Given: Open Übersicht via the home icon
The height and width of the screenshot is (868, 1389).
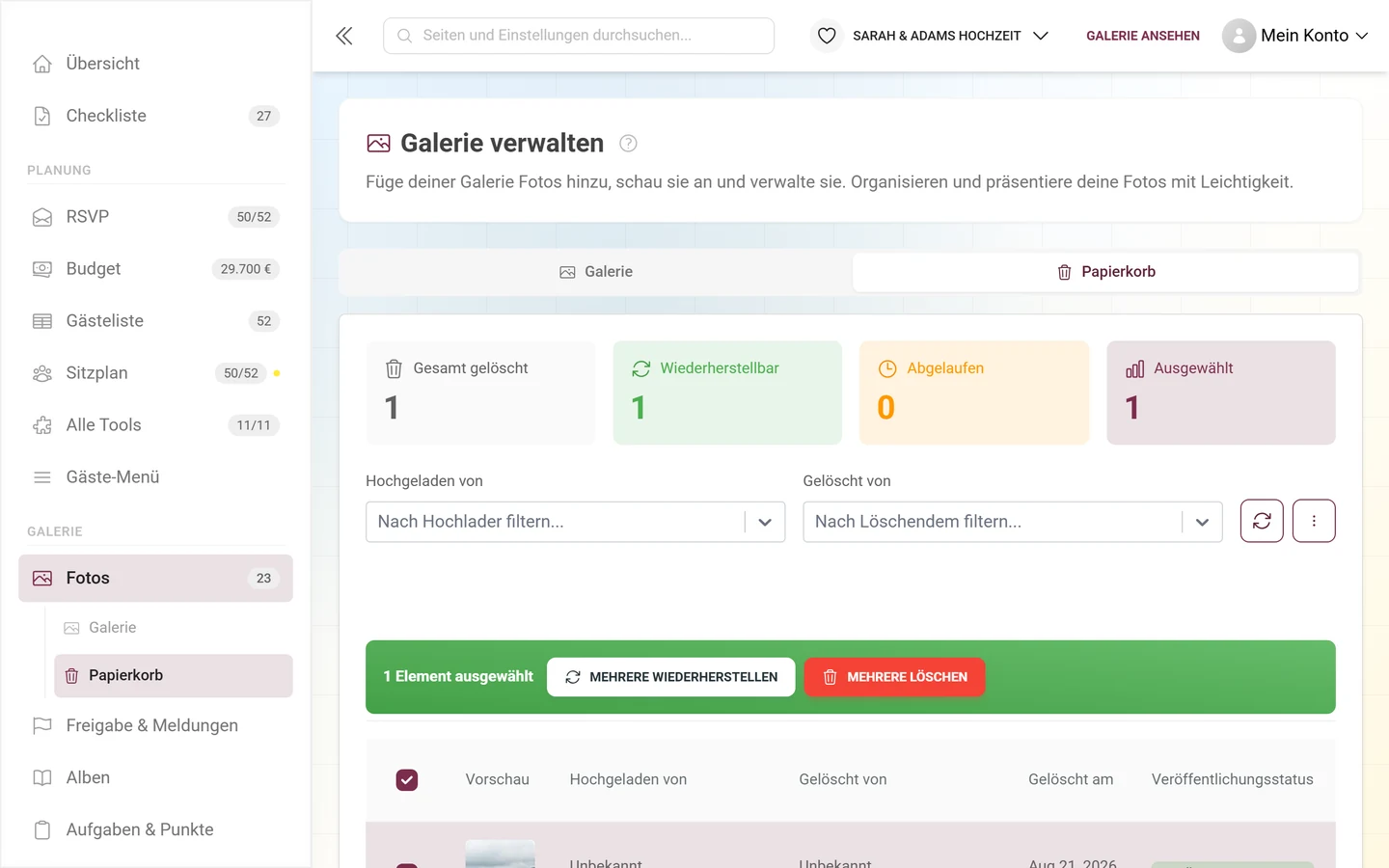Looking at the screenshot, I should click(42, 64).
